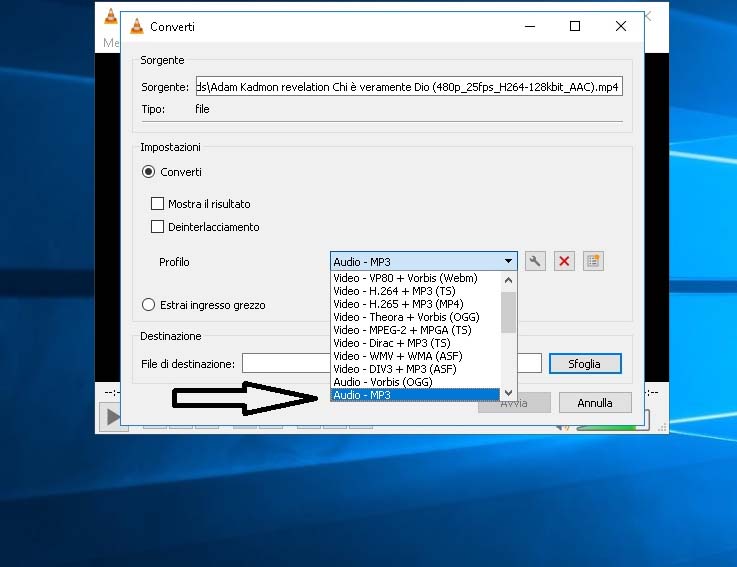Click the Sorgente file path field
Image resolution: width=737 pixels, height=567 pixels.
pyautogui.click(x=409, y=87)
